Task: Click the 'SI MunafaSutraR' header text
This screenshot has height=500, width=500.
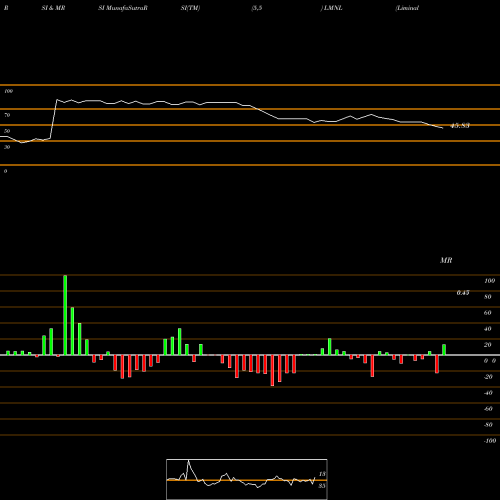Action: click(x=123, y=8)
